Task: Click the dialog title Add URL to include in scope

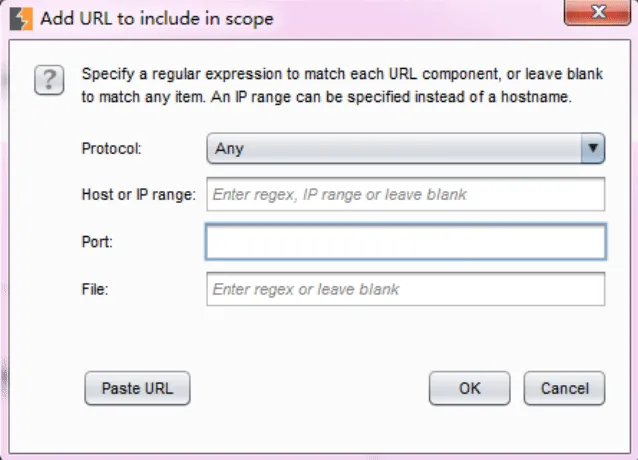Action: tap(157, 19)
